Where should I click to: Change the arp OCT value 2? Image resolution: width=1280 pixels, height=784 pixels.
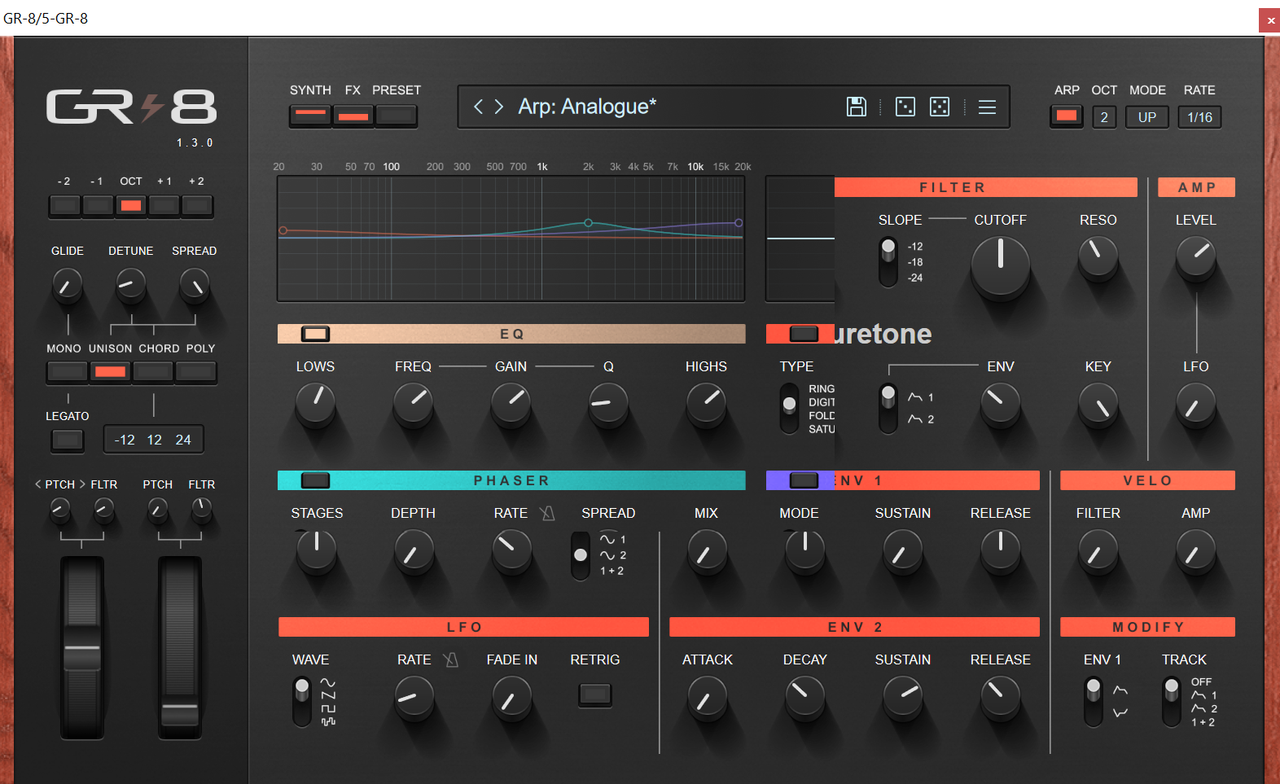tap(1104, 117)
